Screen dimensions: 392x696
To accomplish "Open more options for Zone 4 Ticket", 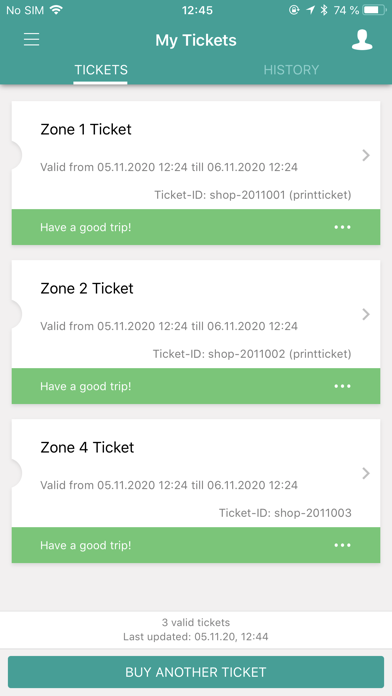I will click(342, 545).
